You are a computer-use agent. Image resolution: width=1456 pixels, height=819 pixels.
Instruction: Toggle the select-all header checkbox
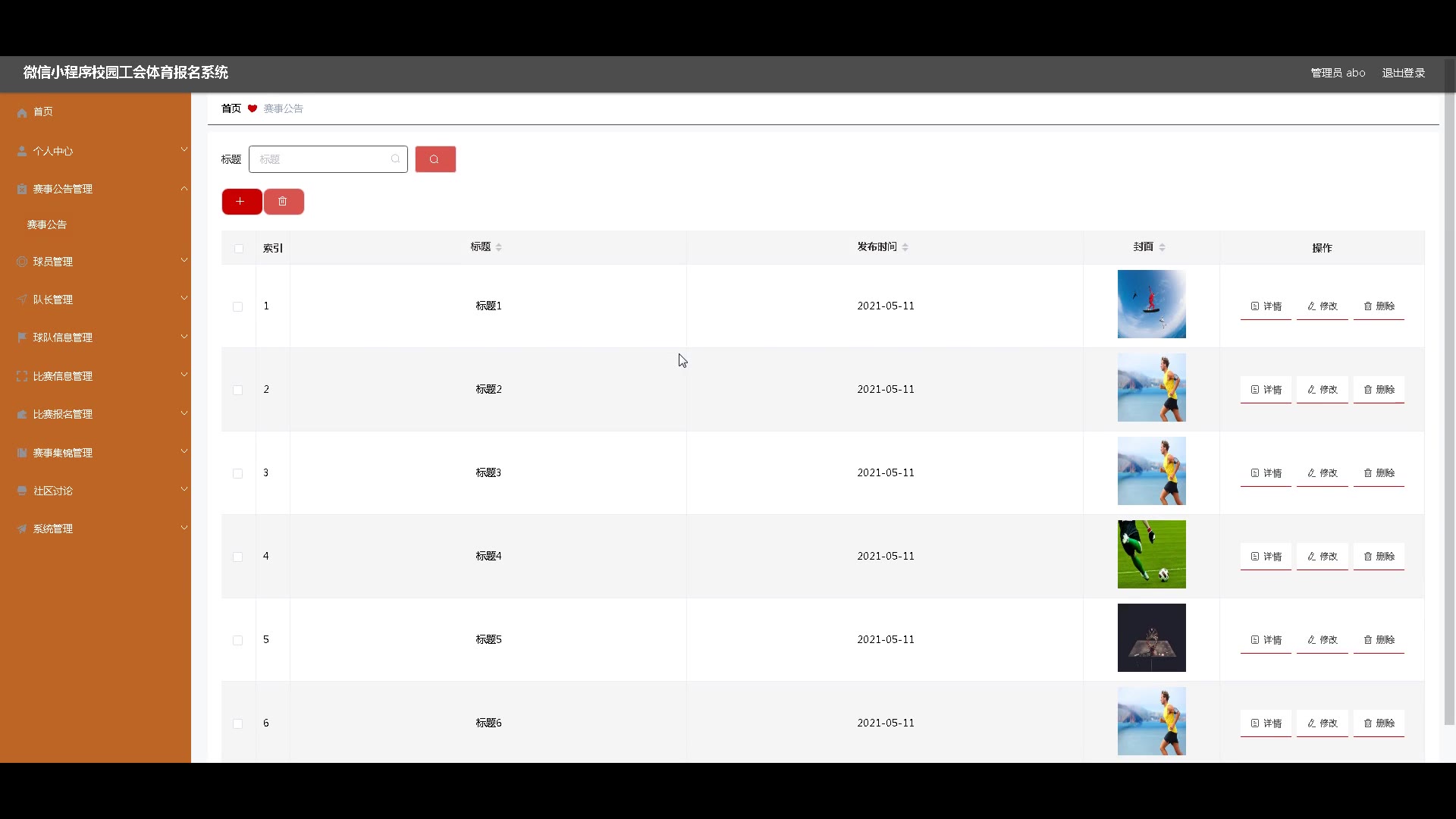[x=239, y=249]
